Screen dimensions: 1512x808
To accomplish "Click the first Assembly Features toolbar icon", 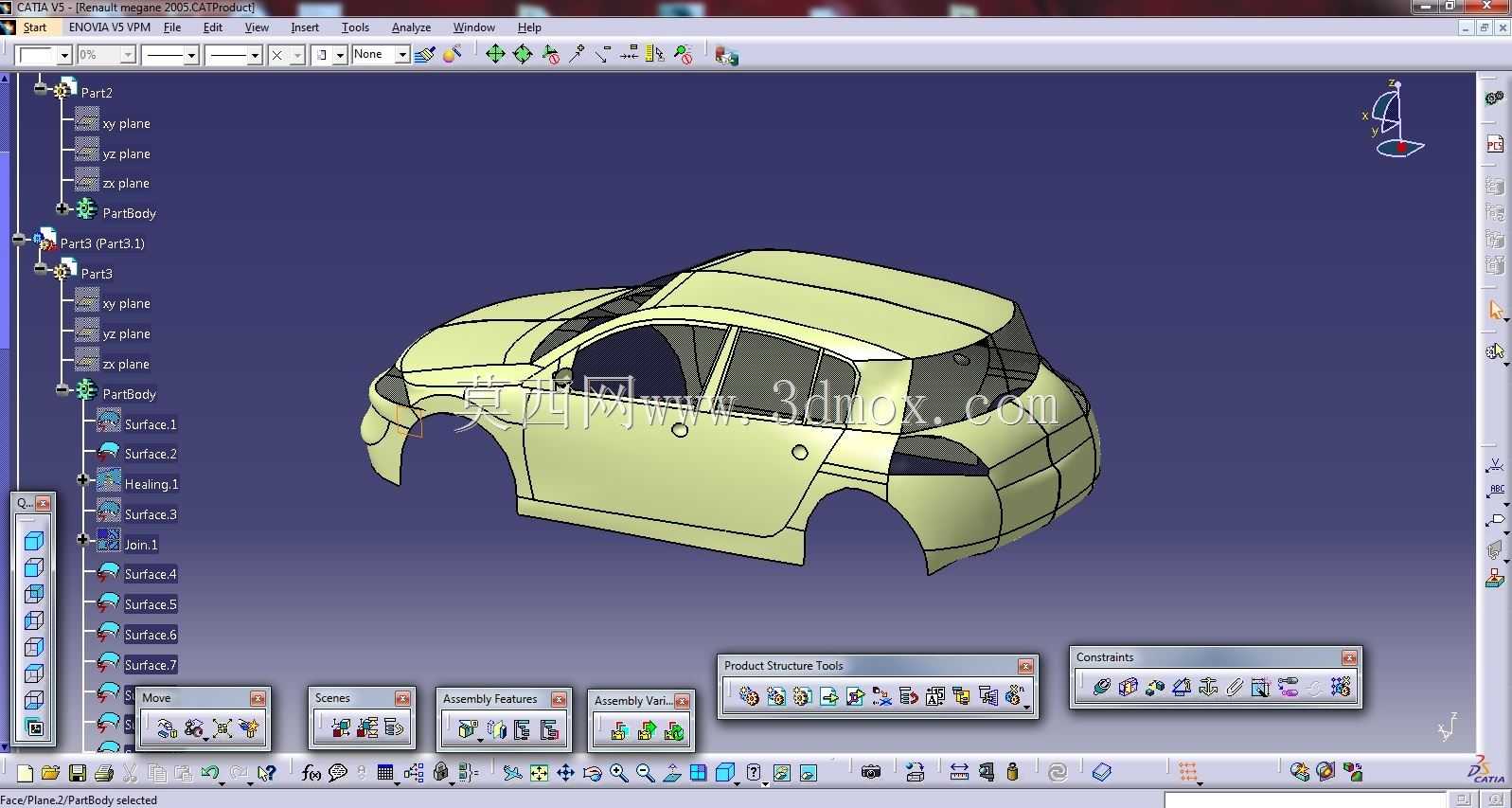I will [468, 729].
